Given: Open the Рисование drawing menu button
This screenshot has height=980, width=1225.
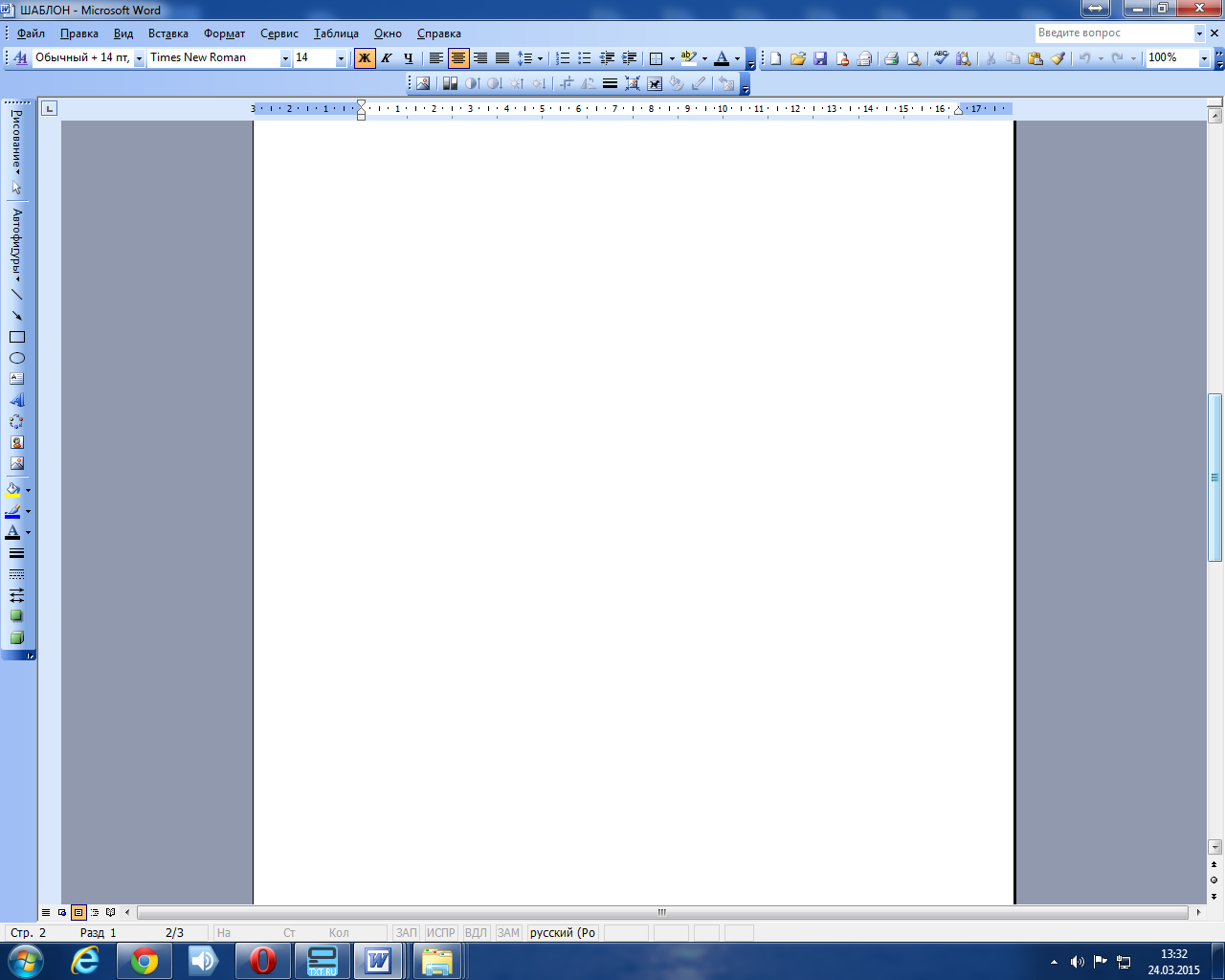Looking at the screenshot, I should [x=16, y=141].
